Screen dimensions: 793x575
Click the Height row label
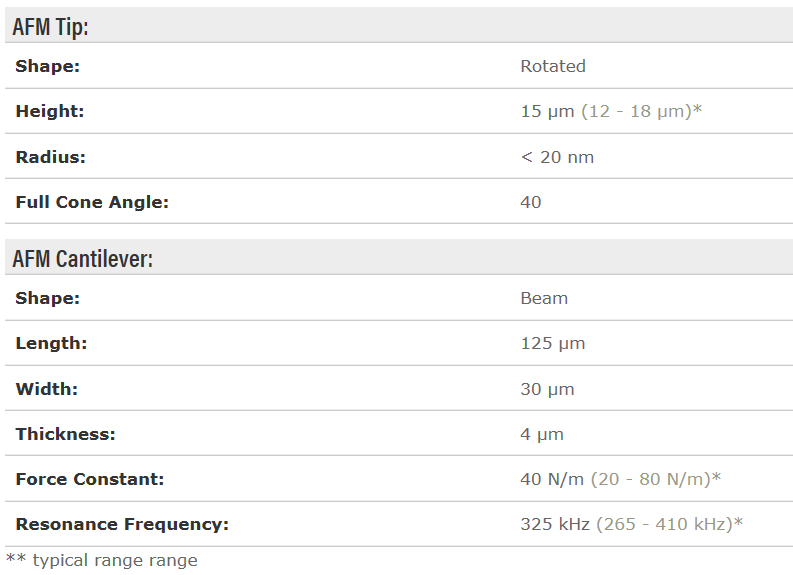click(50, 112)
